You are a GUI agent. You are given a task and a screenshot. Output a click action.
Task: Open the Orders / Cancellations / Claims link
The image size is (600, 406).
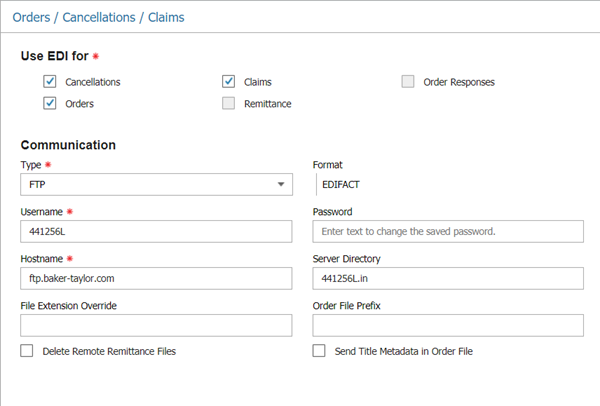pyautogui.click(x=98, y=17)
